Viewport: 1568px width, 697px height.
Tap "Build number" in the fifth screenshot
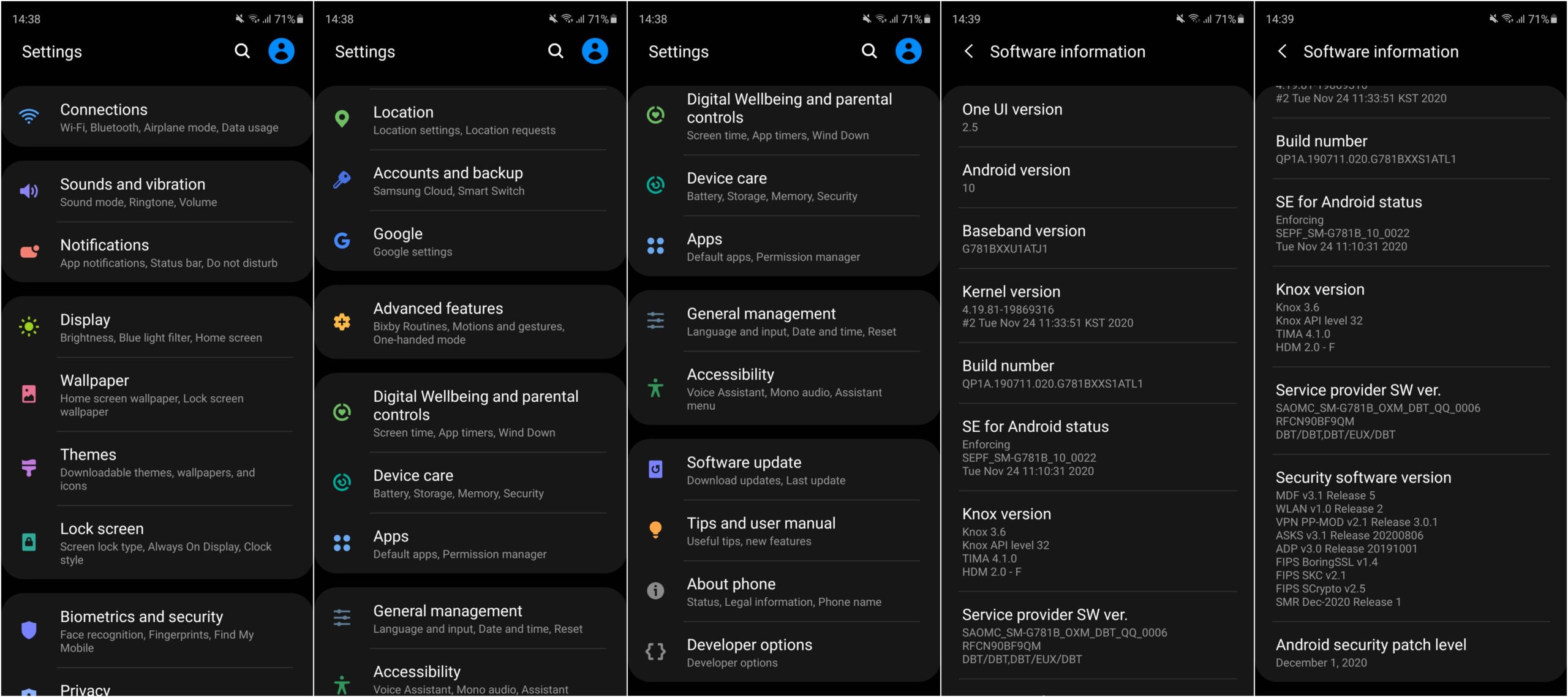coord(1411,149)
